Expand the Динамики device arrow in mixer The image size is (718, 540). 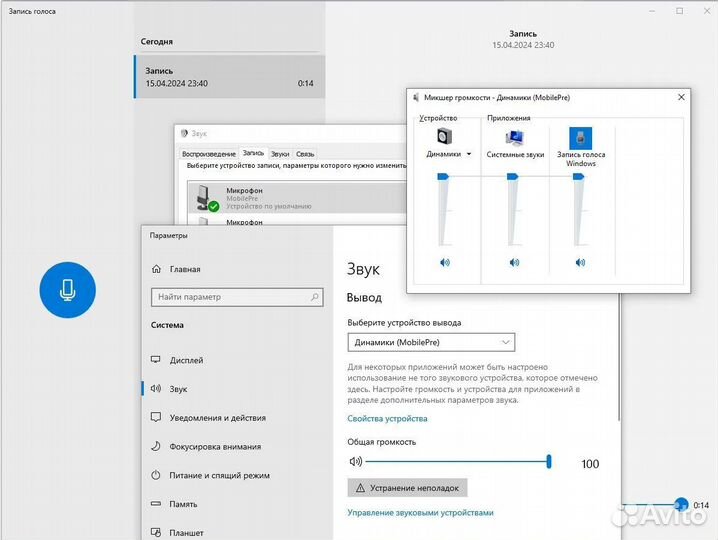pos(468,155)
